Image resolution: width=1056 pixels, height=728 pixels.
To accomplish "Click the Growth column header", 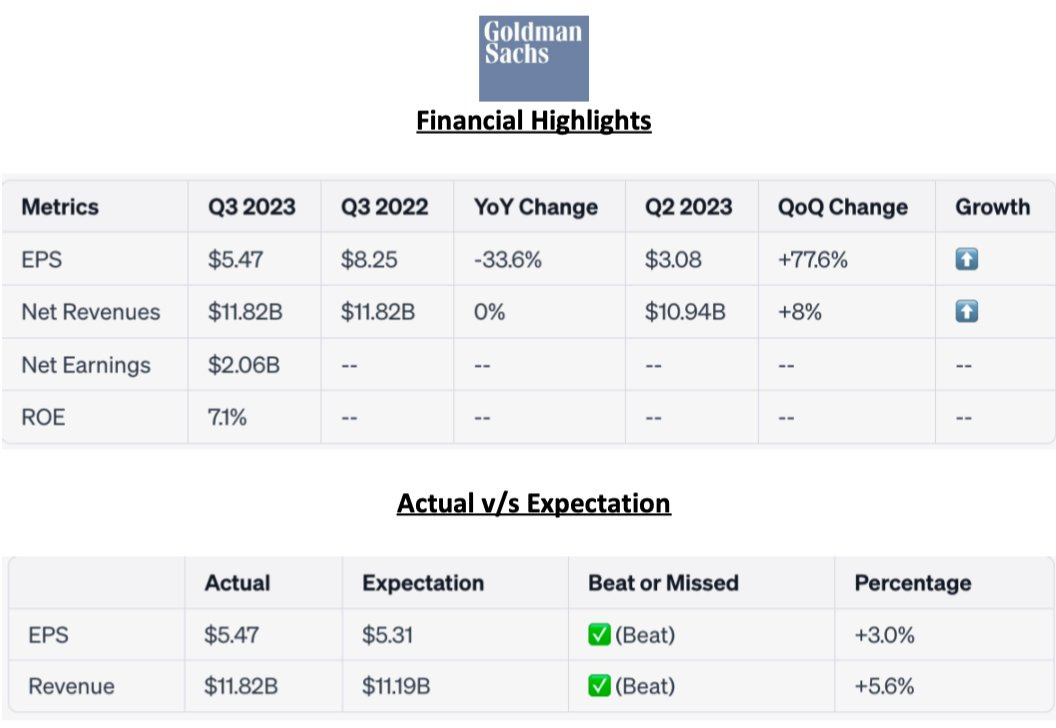I will coord(992,207).
